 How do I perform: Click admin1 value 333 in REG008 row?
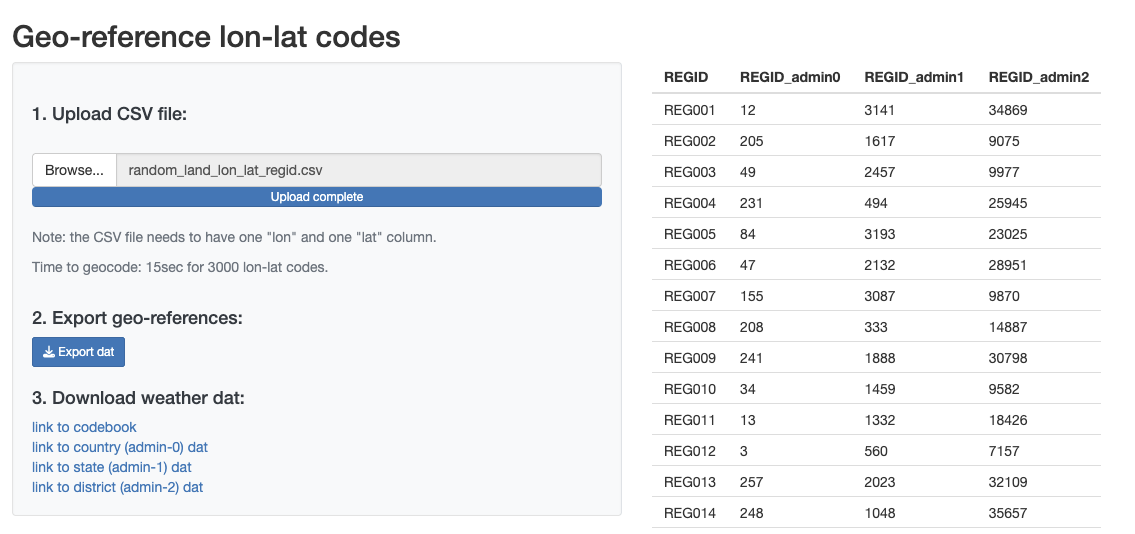[876, 327]
